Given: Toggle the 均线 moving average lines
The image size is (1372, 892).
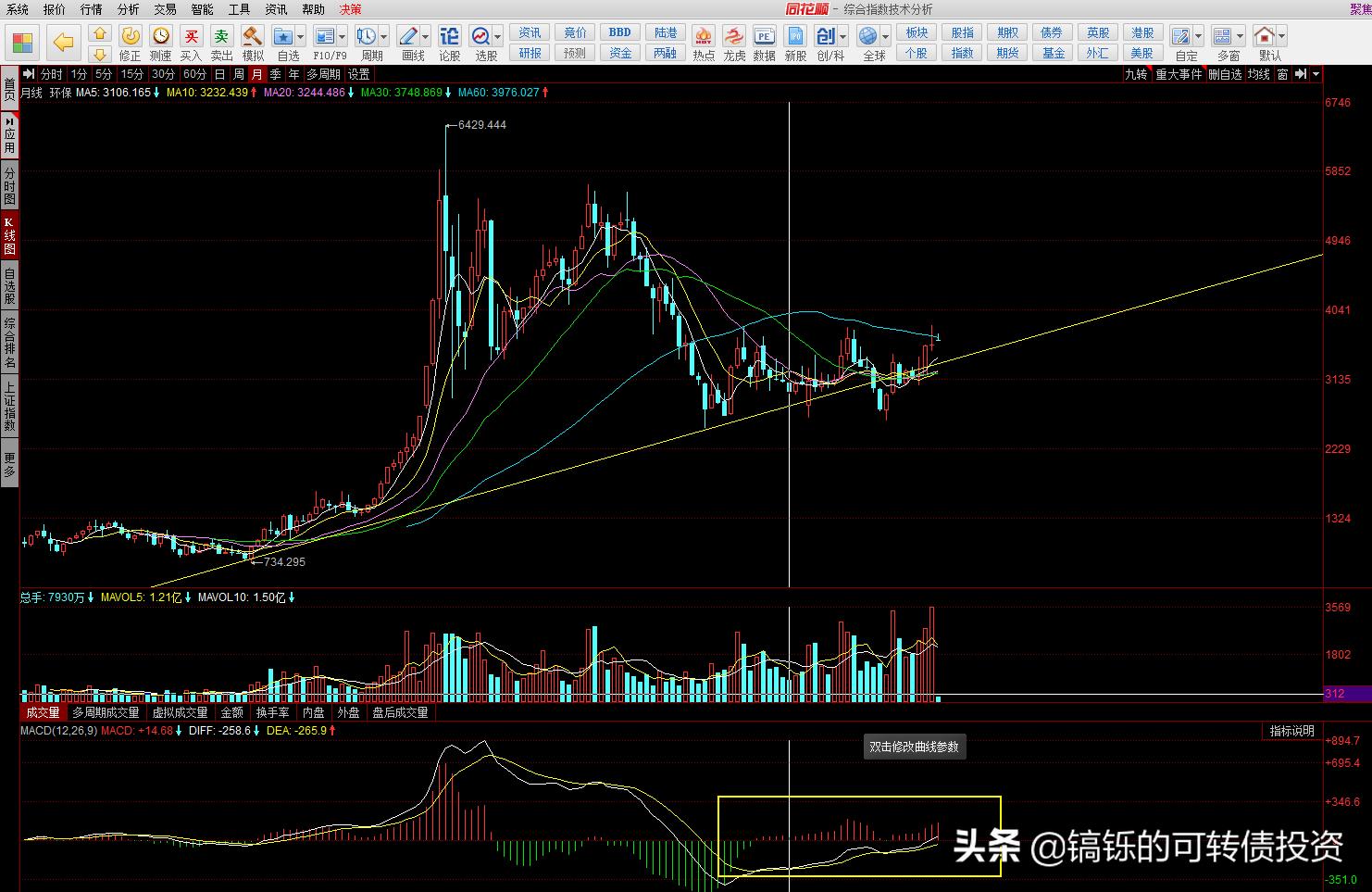Looking at the screenshot, I should [1258, 74].
